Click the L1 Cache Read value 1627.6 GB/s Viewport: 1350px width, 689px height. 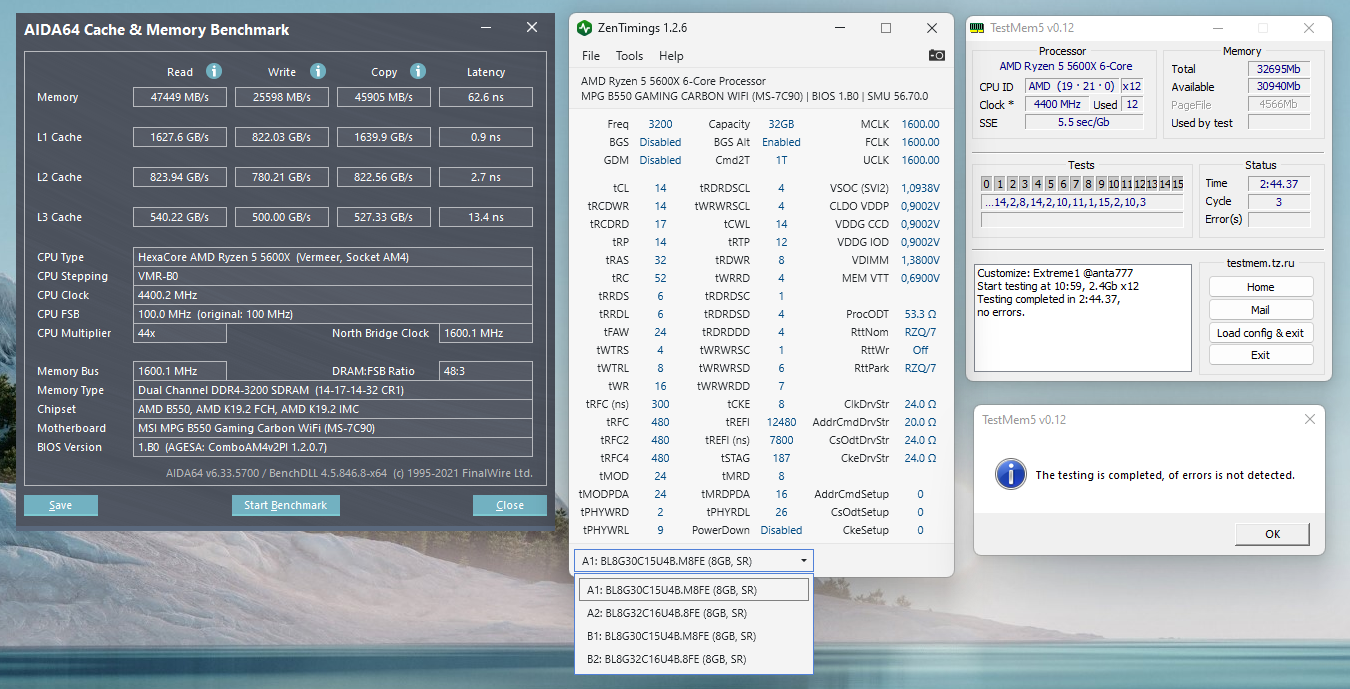coord(180,137)
